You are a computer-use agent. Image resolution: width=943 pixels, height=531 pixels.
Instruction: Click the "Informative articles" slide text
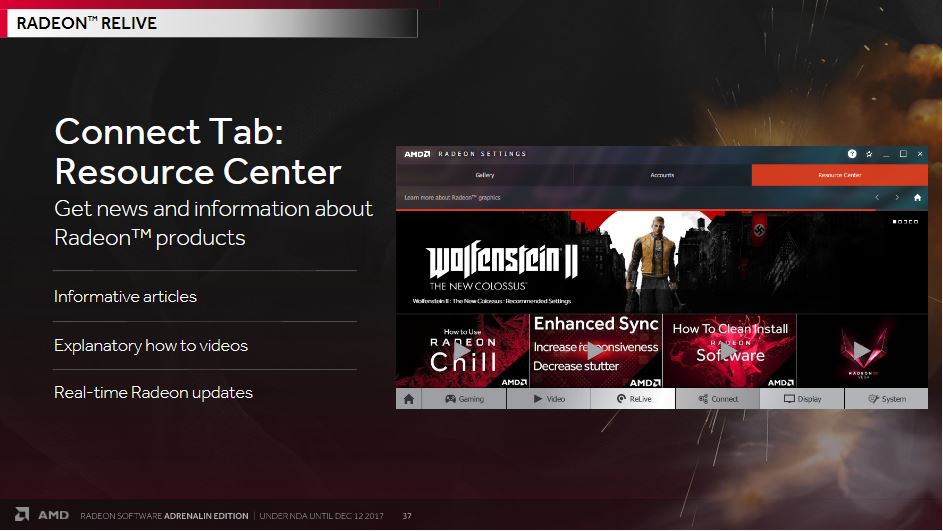click(x=125, y=296)
